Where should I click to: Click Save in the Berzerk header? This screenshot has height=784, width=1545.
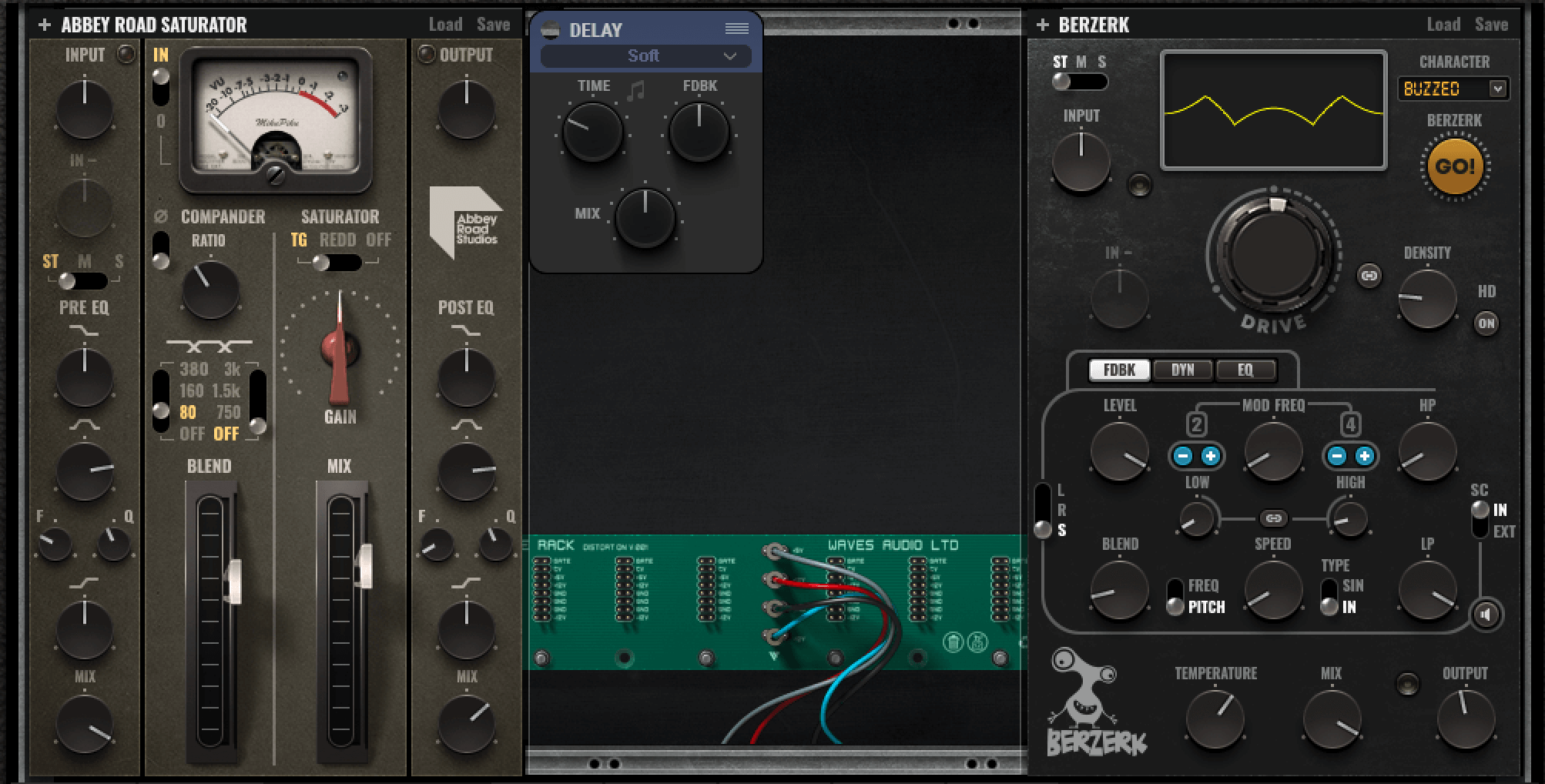click(1491, 25)
